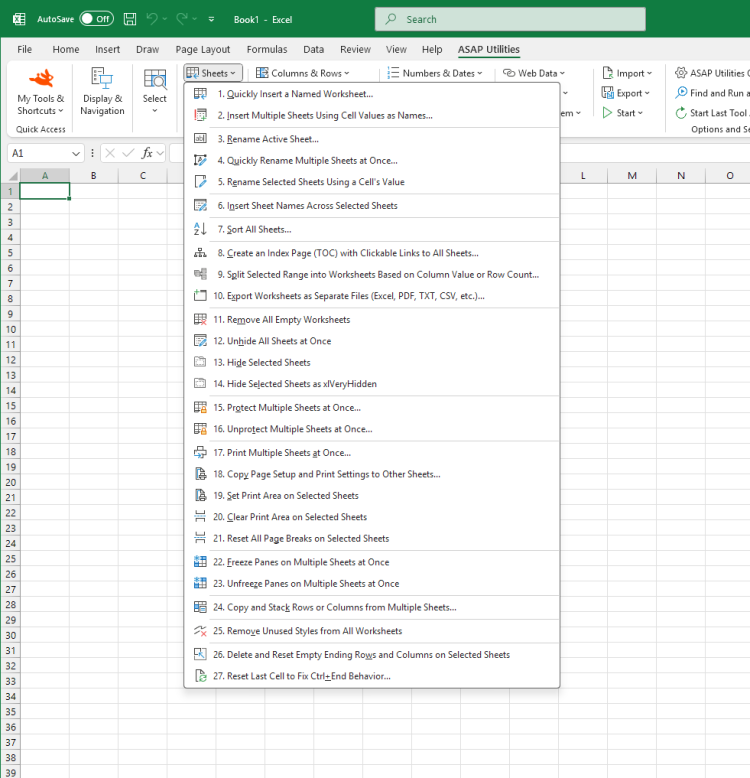Switch to the Formulas ribbon tab
This screenshot has width=750, height=778.
click(266, 49)
